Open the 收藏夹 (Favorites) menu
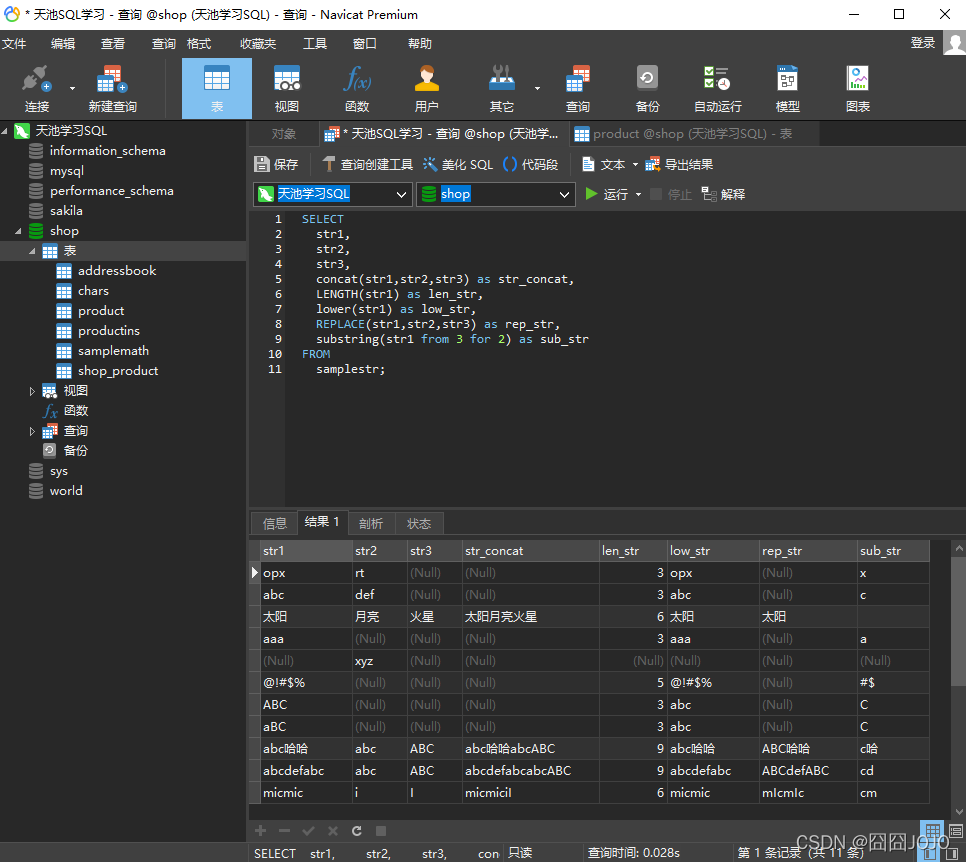 coord(258,44)
